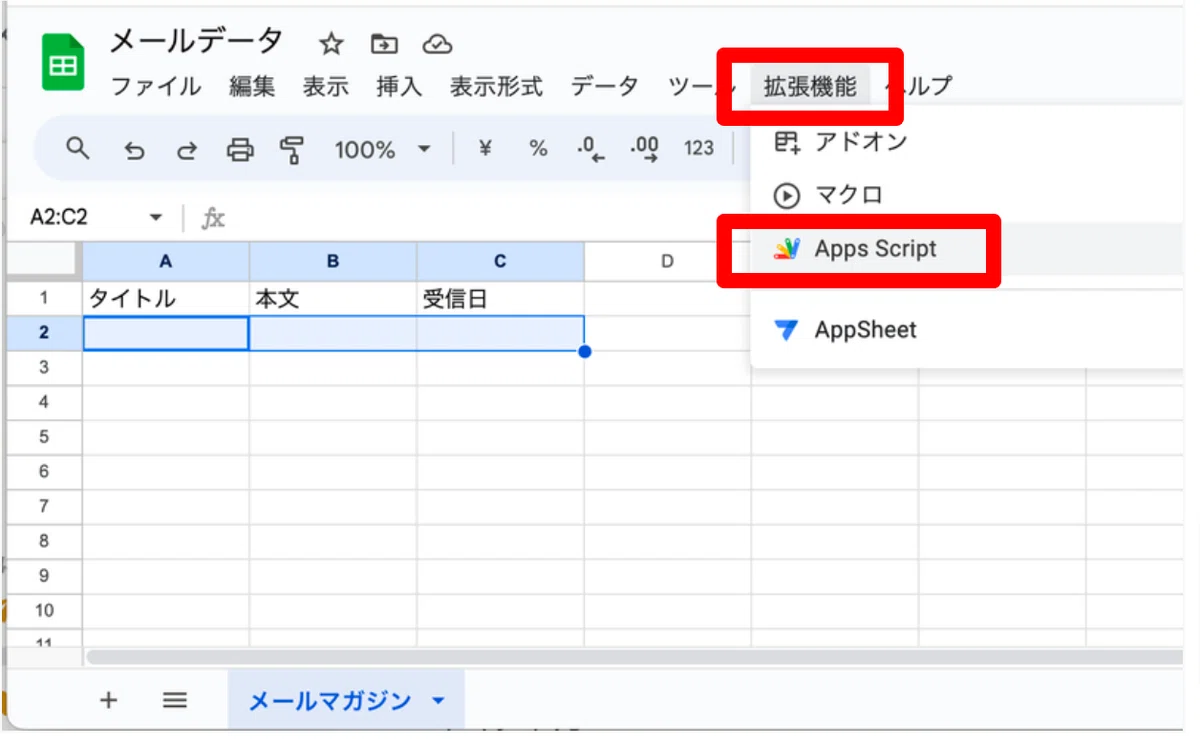Click the 拡張機能 menu

coord(810,87)
